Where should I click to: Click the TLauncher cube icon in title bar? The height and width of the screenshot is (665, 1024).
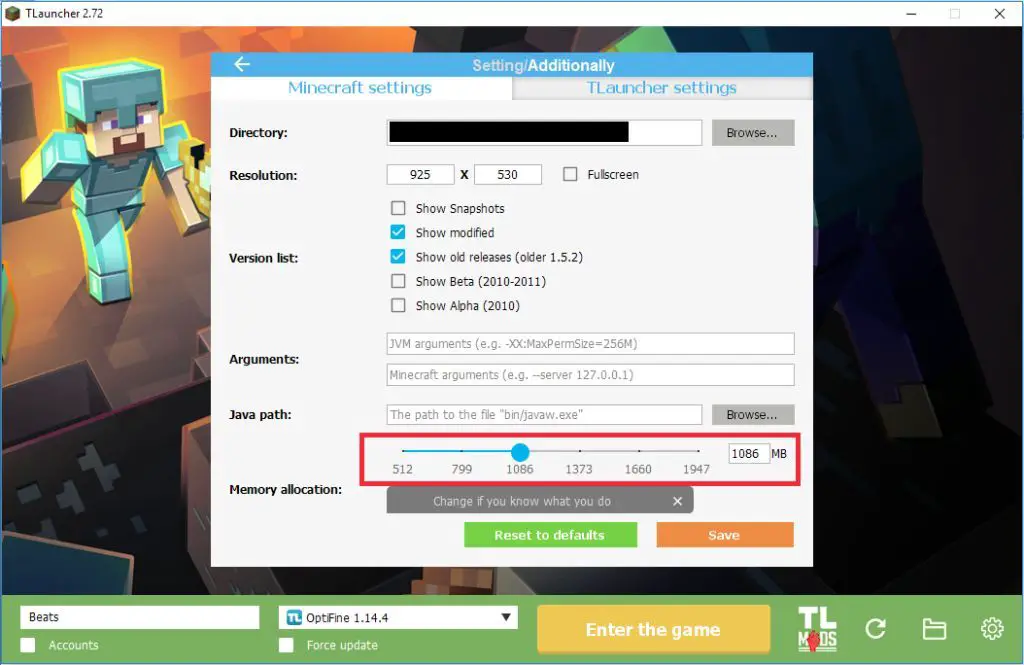tap(12, 13)
